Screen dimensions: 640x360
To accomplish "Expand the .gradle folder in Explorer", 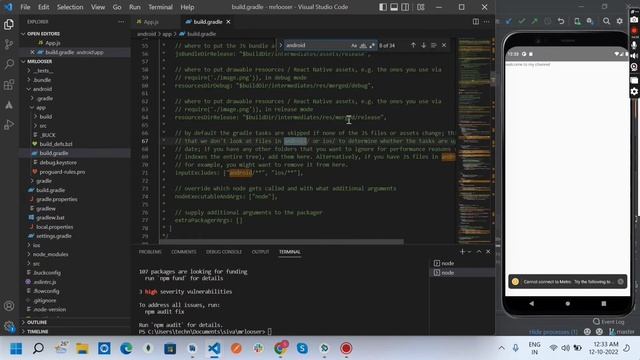I will click(45, 98).
